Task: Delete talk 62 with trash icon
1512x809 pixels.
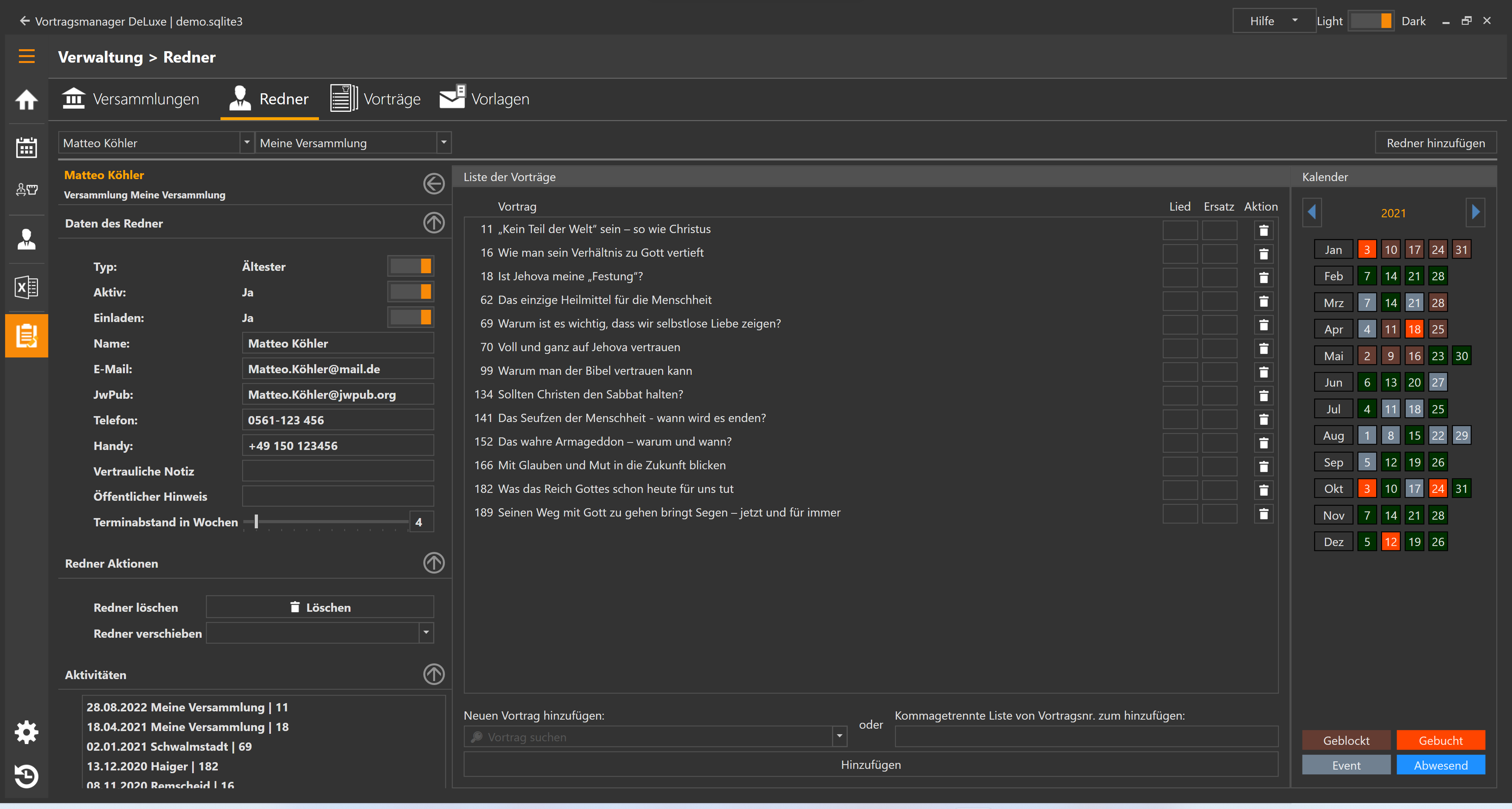Action: click(1264, 301)
